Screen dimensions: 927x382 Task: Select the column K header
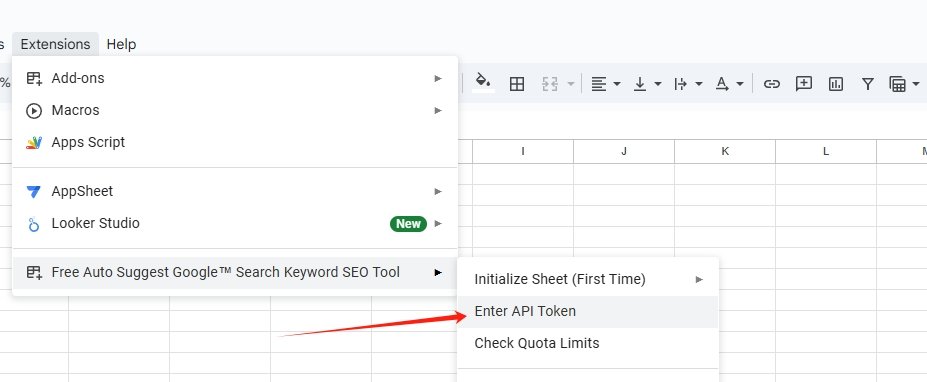click(x=725, y=151)
